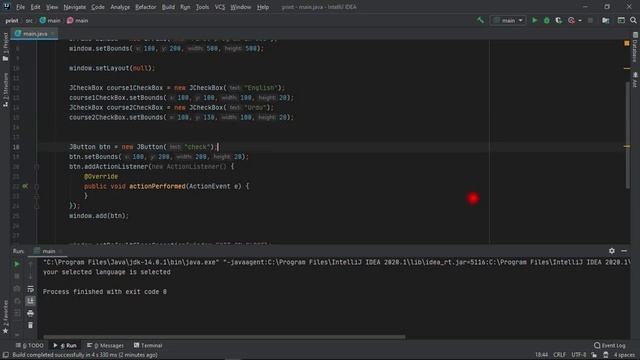Expand the profiler dropdown arrow in toolbar

(580, 20)
